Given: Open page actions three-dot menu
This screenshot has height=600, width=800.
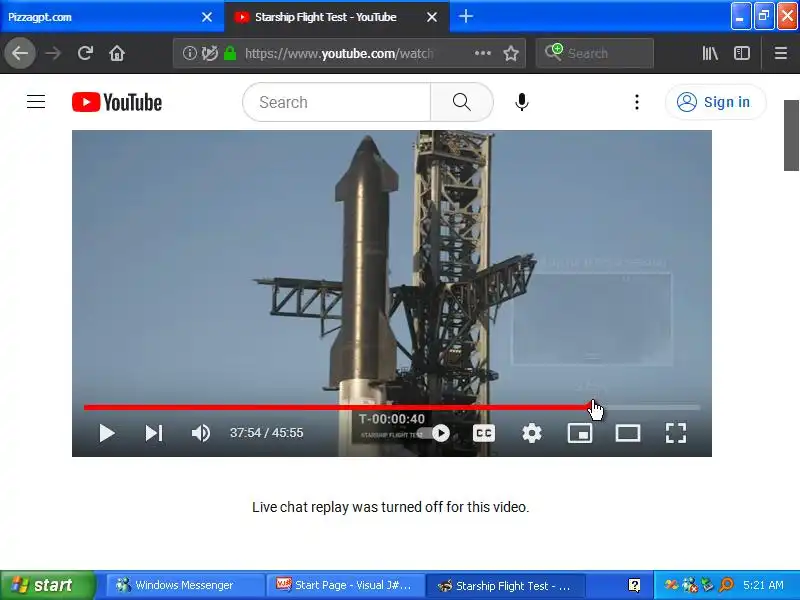Looking at the screenshot, I should coord(483,53).
